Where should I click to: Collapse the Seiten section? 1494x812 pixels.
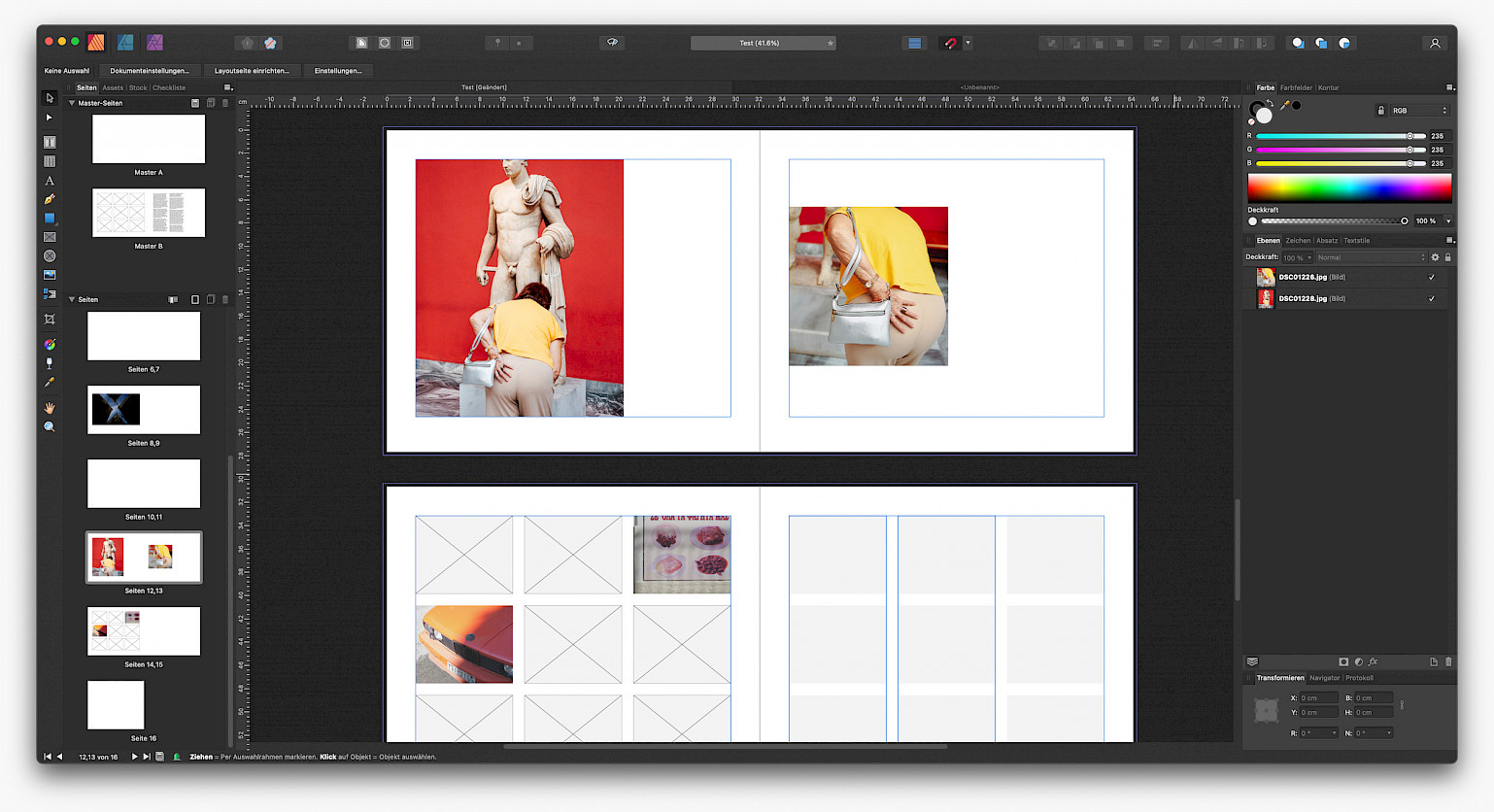point(72,299)
